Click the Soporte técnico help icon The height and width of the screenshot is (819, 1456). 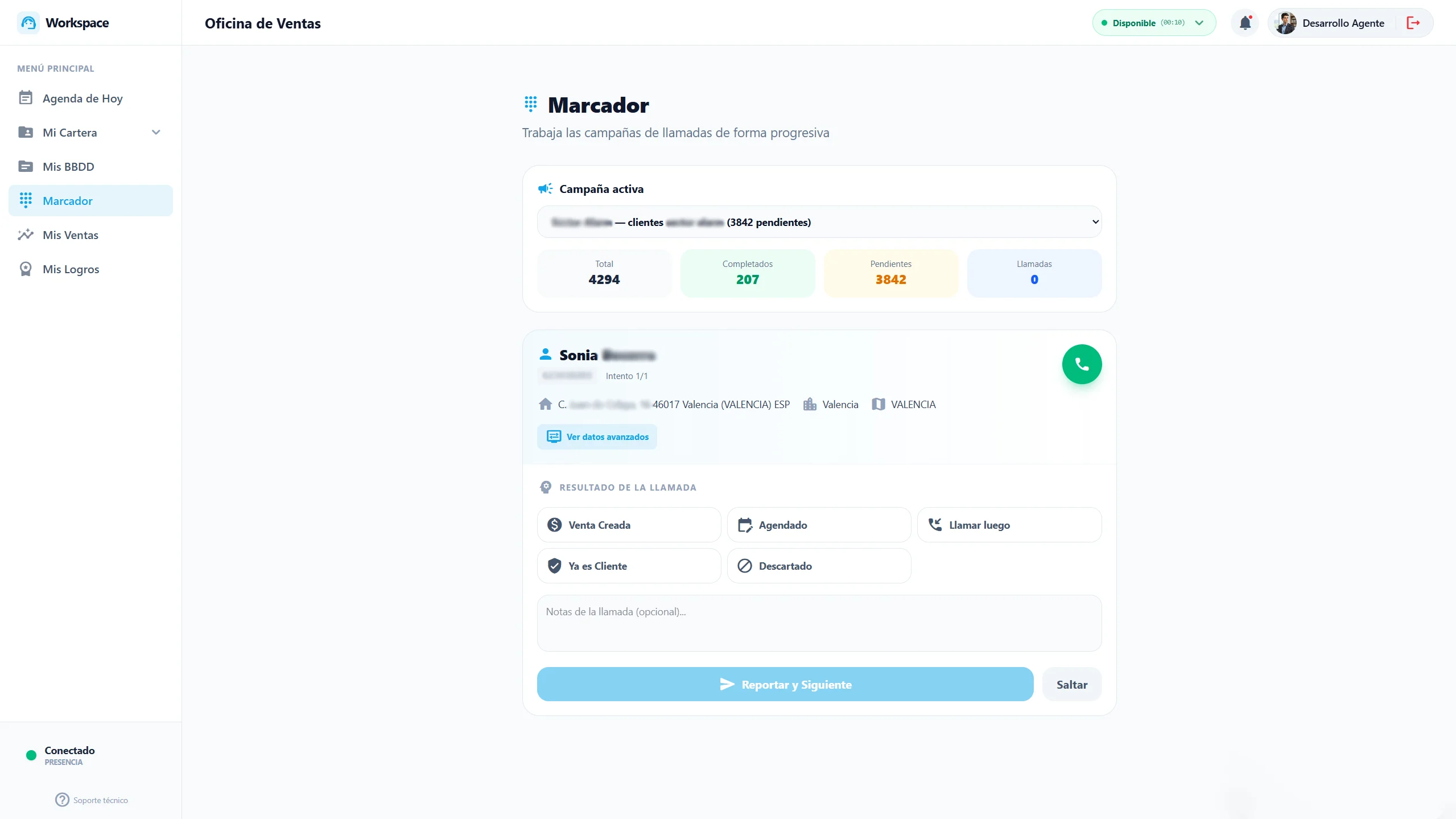click(x=62, y=800)
